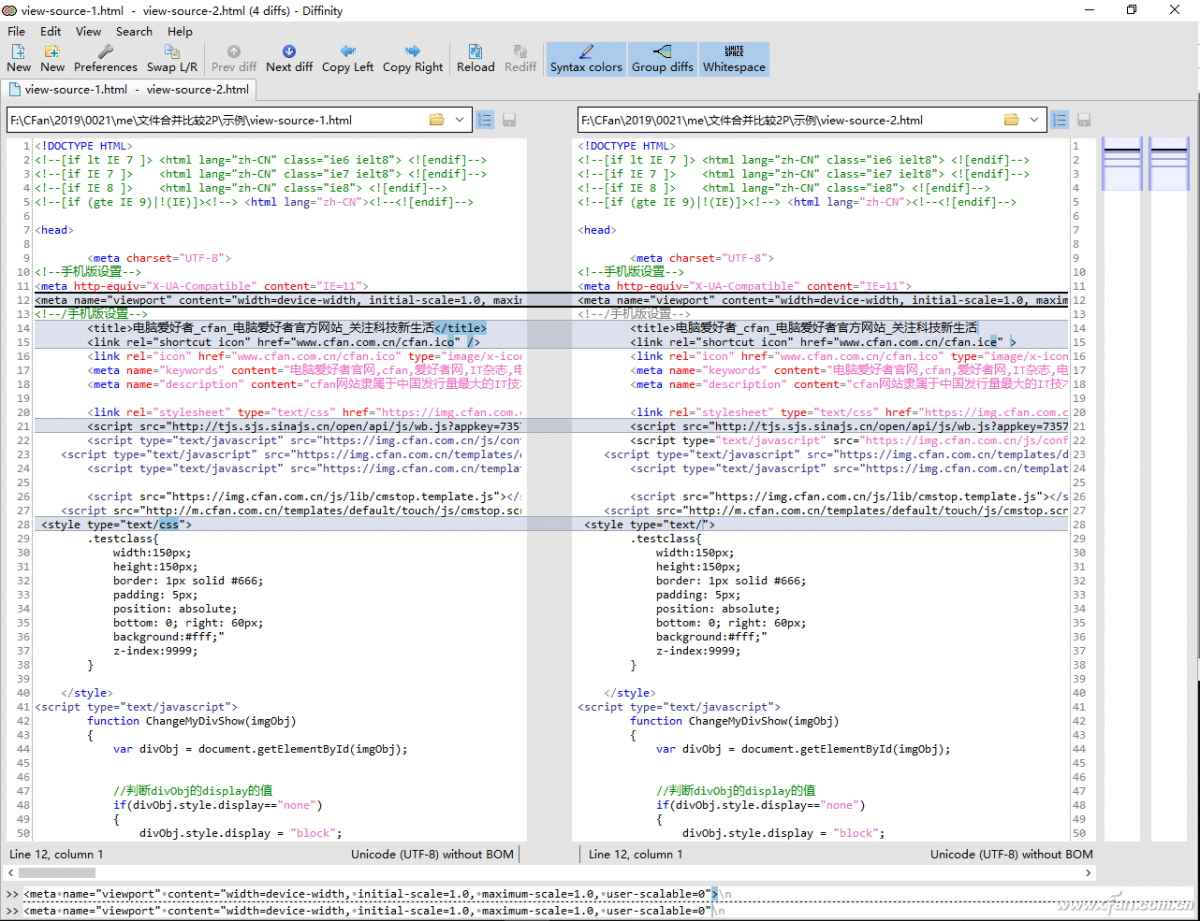Open the Help menu
Image resolution: width=1200 pixels, height=921 pixels.
click(x=180, y=31)
